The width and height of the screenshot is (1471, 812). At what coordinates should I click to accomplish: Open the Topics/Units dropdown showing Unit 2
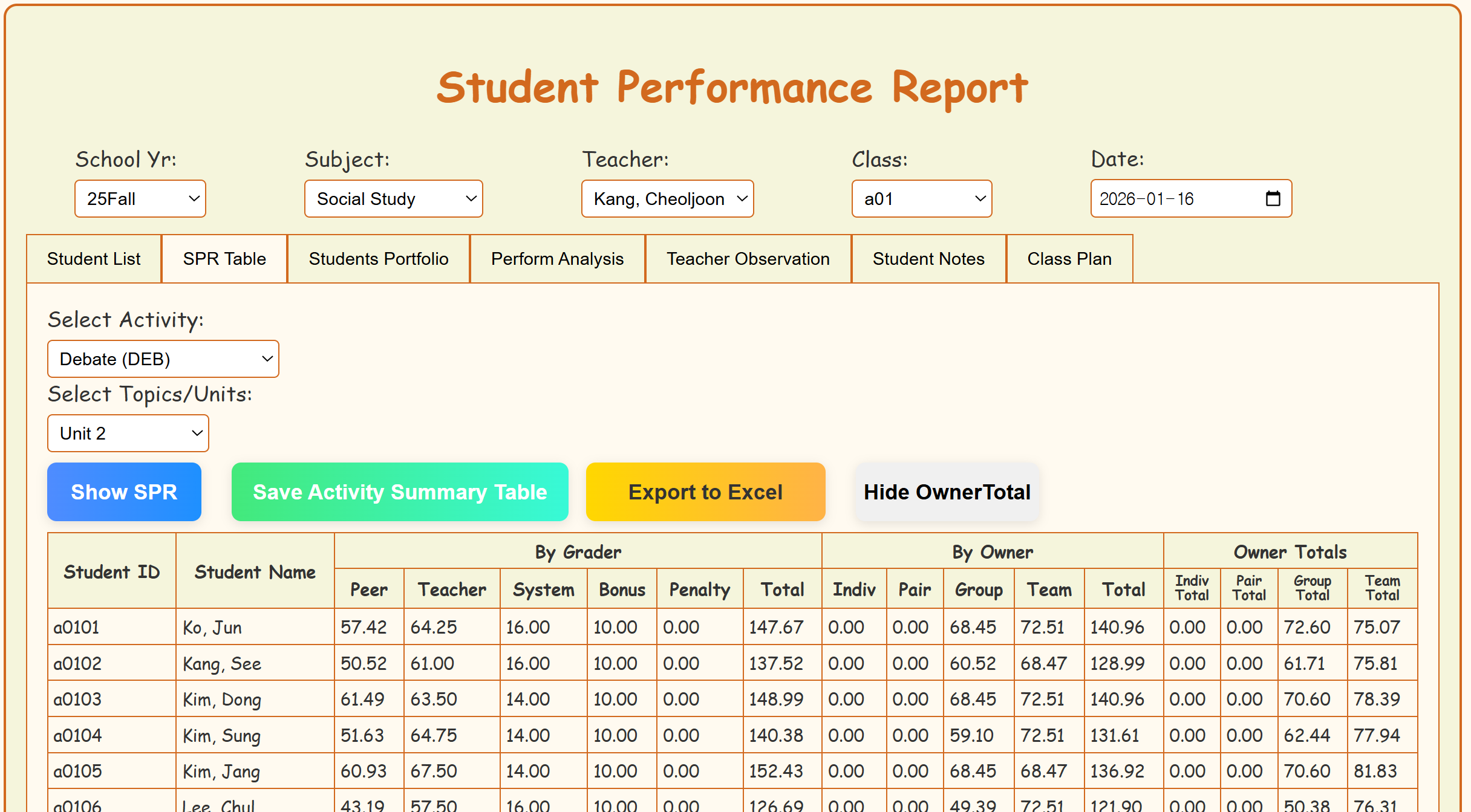[128, 433]
